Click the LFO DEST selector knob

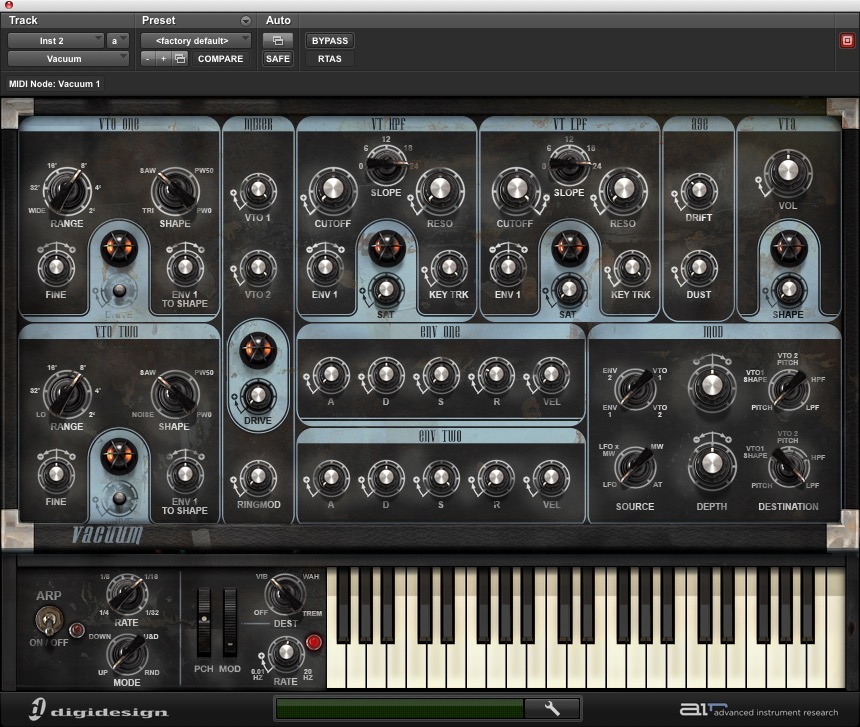[284, 595]
